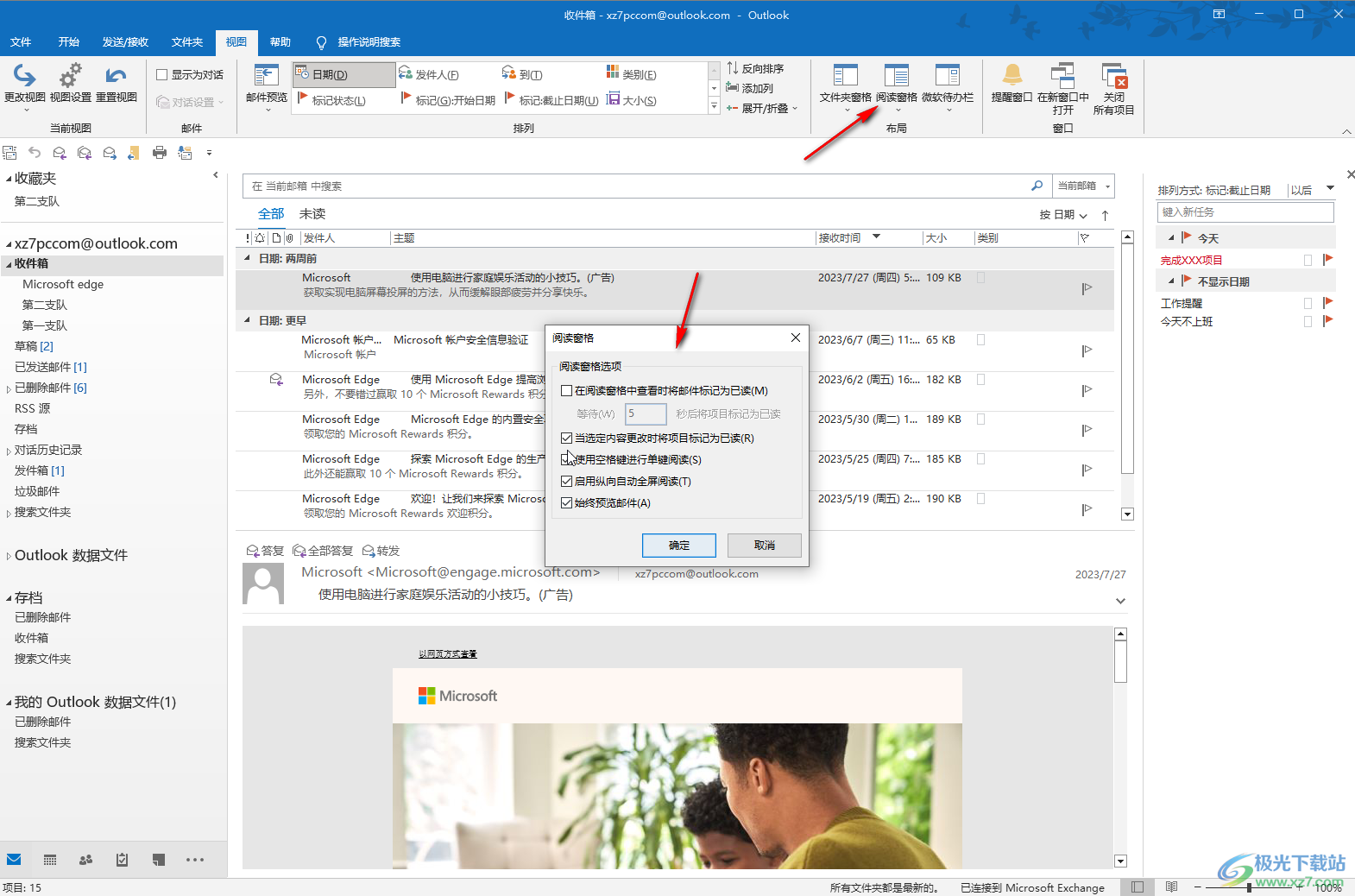Viewport: 1355px width, 896px height.
Task: Switch to Tasks view in navigation bar
Action: pyautogui.click(x=122, y=860)
